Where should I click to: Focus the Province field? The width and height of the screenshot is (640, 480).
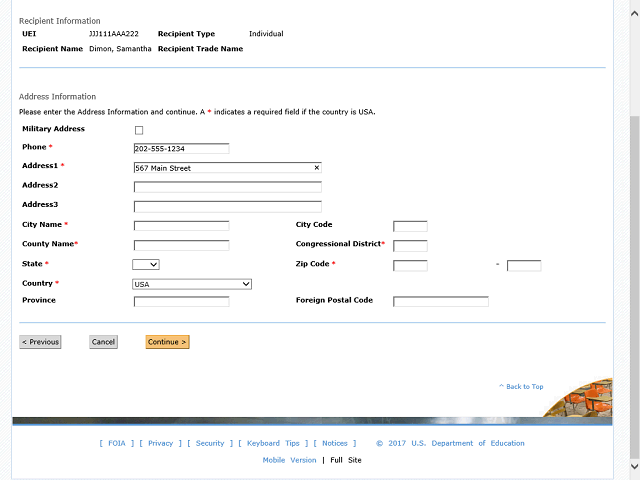pyautogui.click(x=181, y=302)
